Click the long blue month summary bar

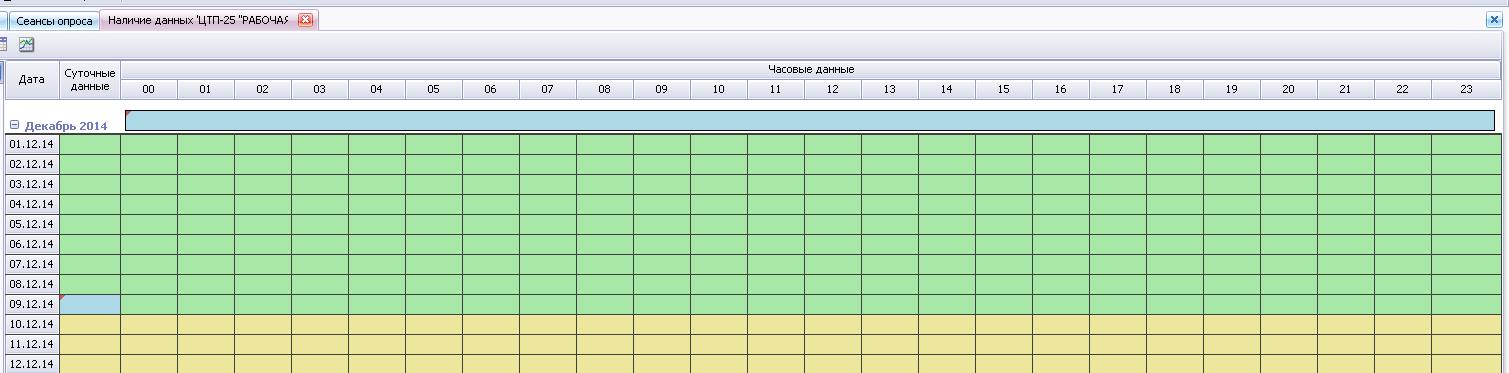click(810, 121)
